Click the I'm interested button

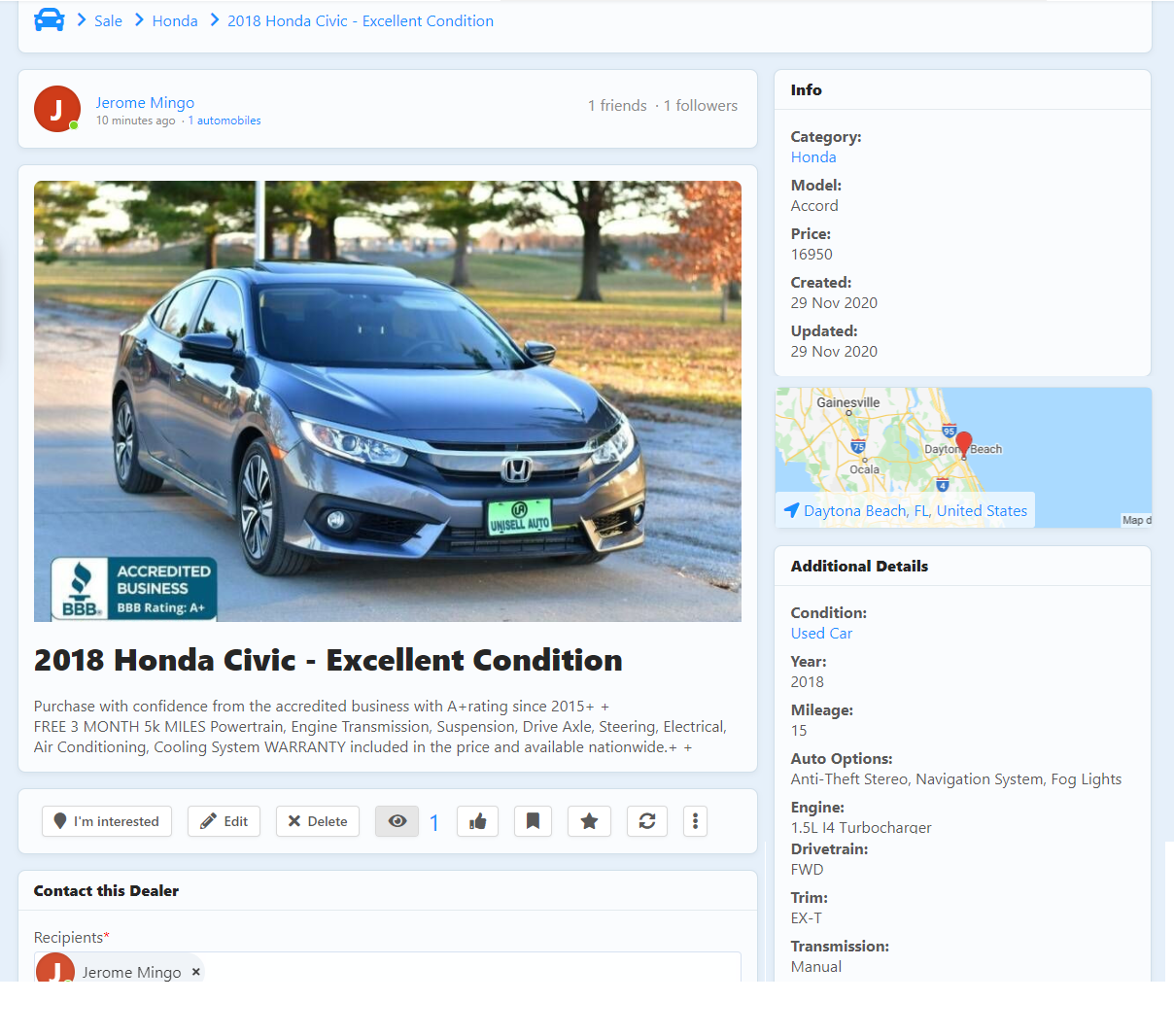(107, 821)
